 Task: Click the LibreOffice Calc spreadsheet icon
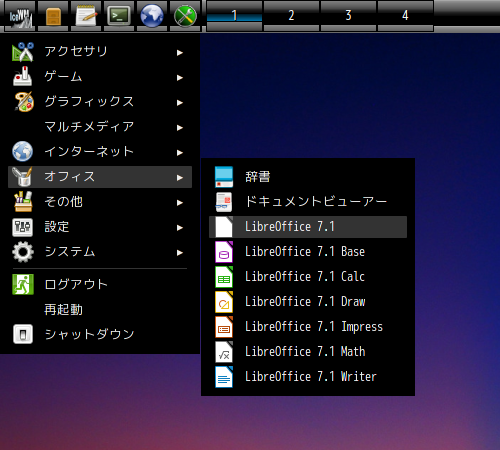224,277
